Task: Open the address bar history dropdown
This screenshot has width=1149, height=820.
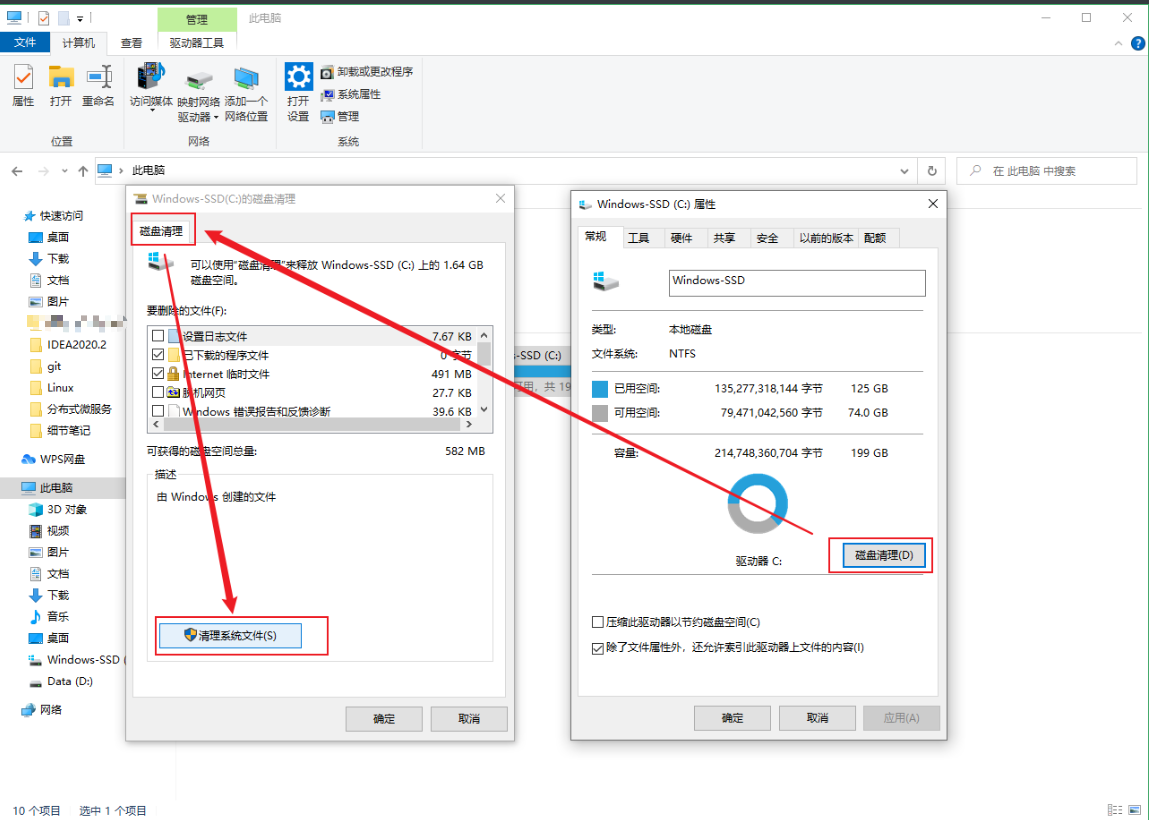Action: tap(904, 171)
